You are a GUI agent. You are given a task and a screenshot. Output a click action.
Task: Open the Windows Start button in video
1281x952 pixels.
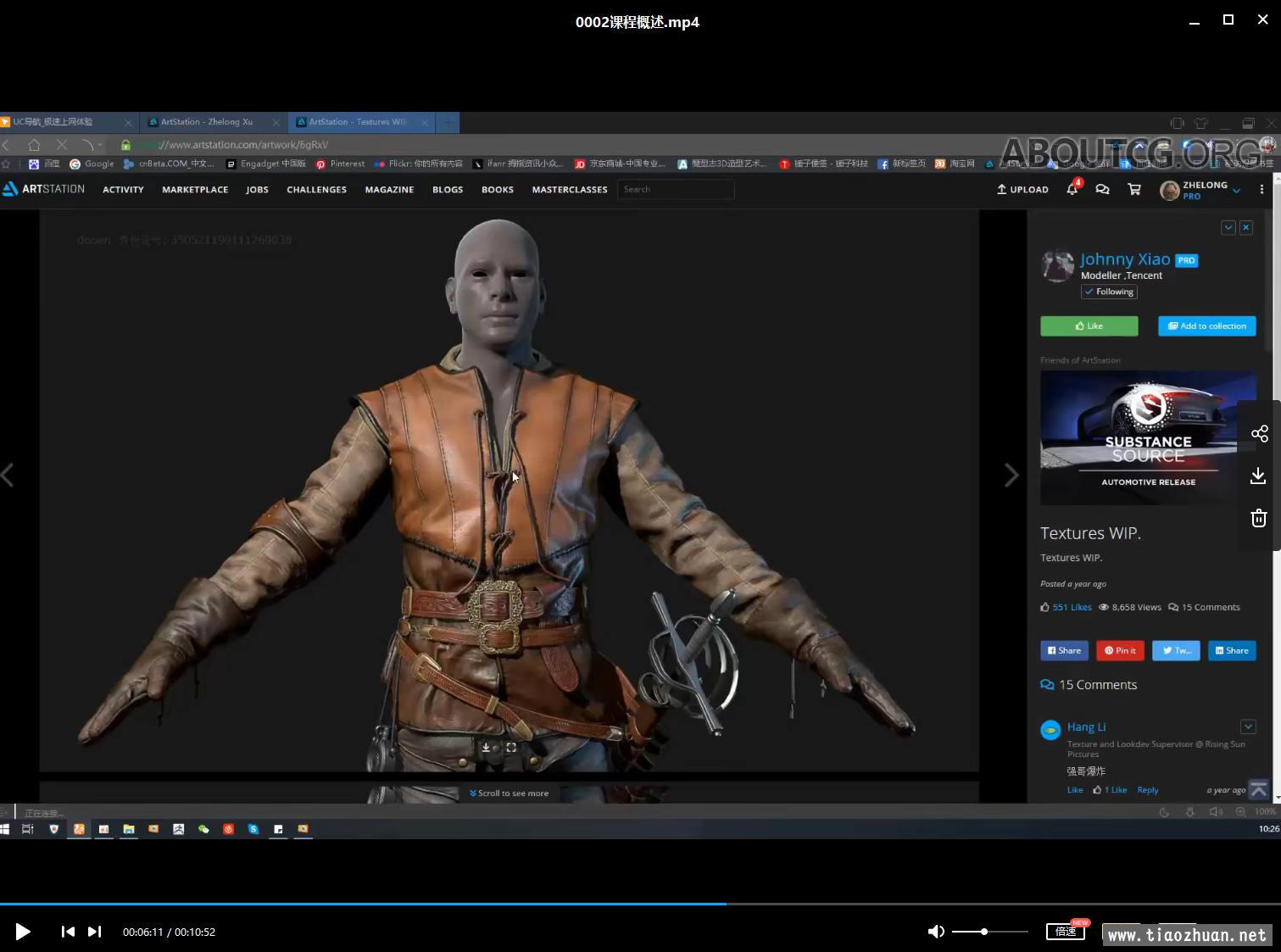[x=4, y=829]
